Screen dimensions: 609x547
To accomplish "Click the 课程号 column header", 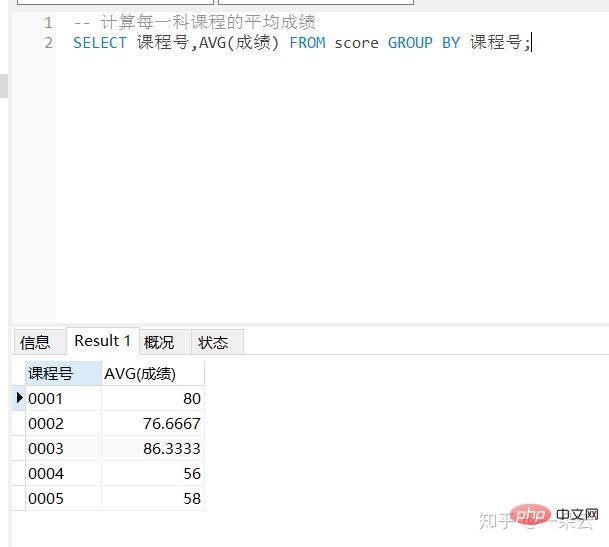I will click(63, 373).
